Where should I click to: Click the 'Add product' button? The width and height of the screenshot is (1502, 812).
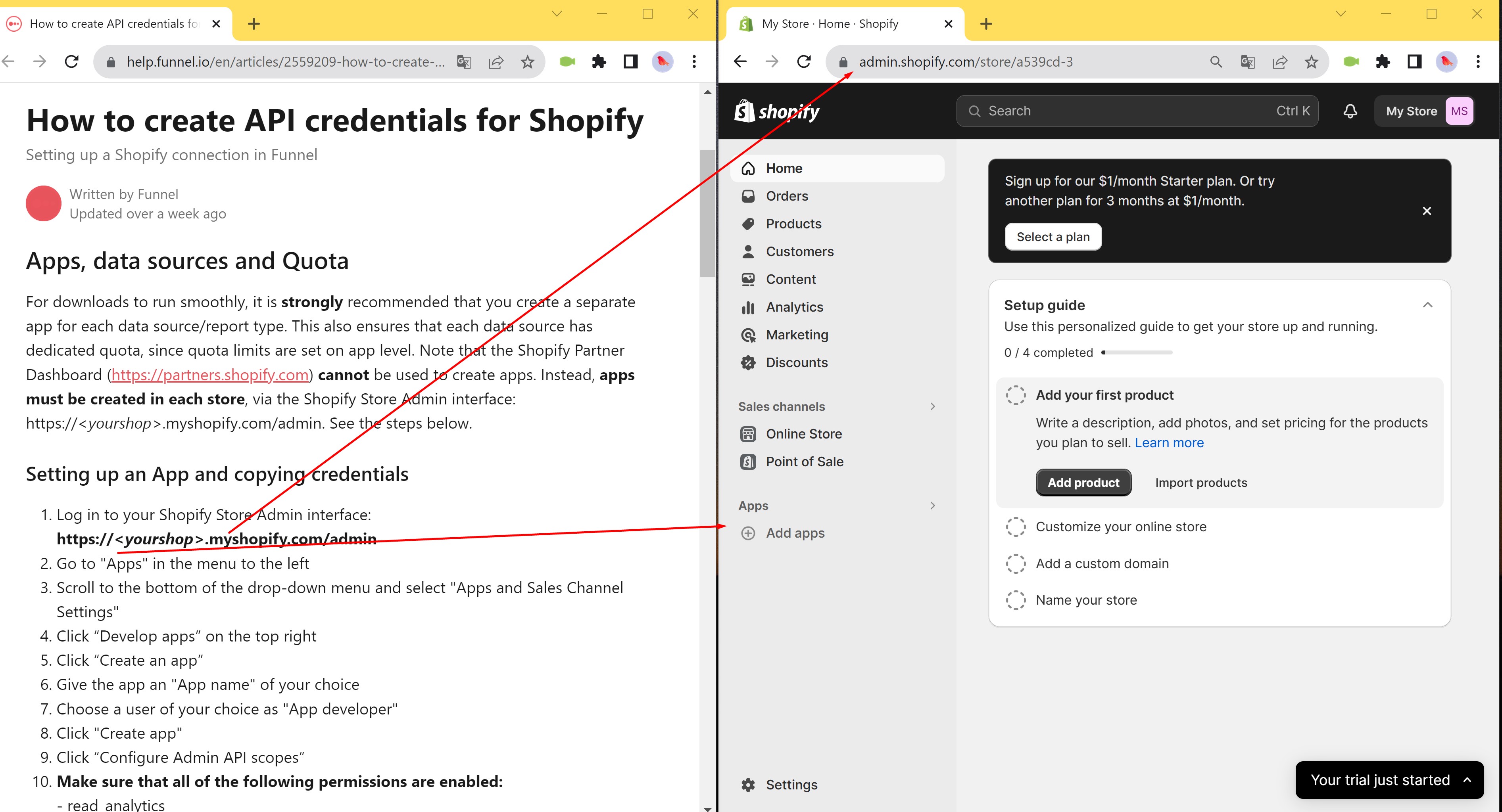click(1083, 483)
